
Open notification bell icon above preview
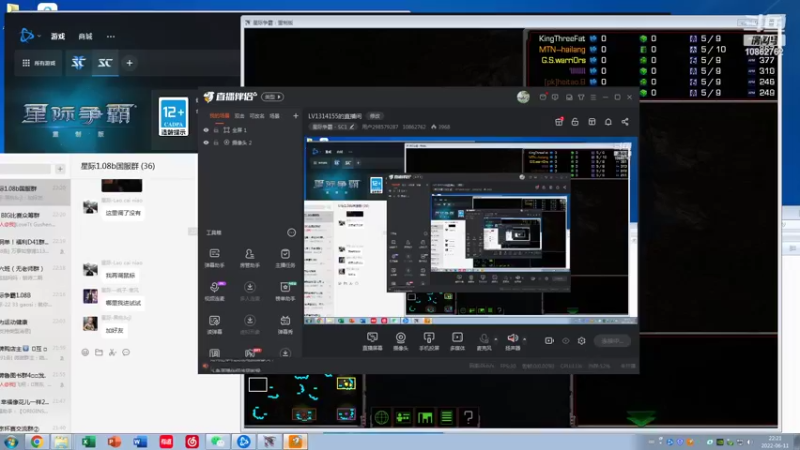tap(608, 121)
